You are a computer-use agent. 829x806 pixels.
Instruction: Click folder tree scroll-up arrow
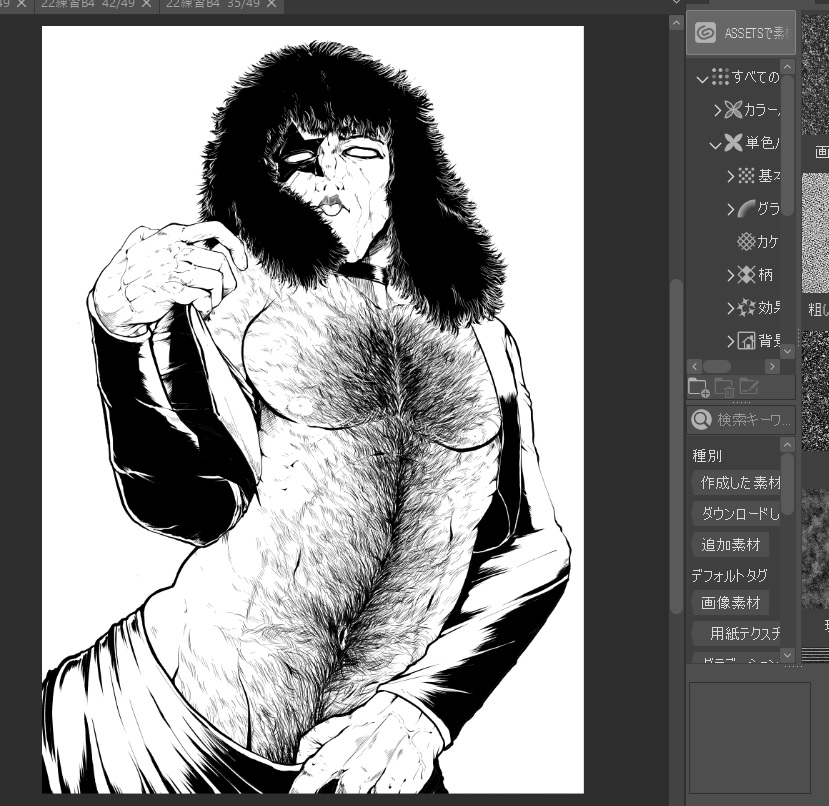(x=788, y=67)
